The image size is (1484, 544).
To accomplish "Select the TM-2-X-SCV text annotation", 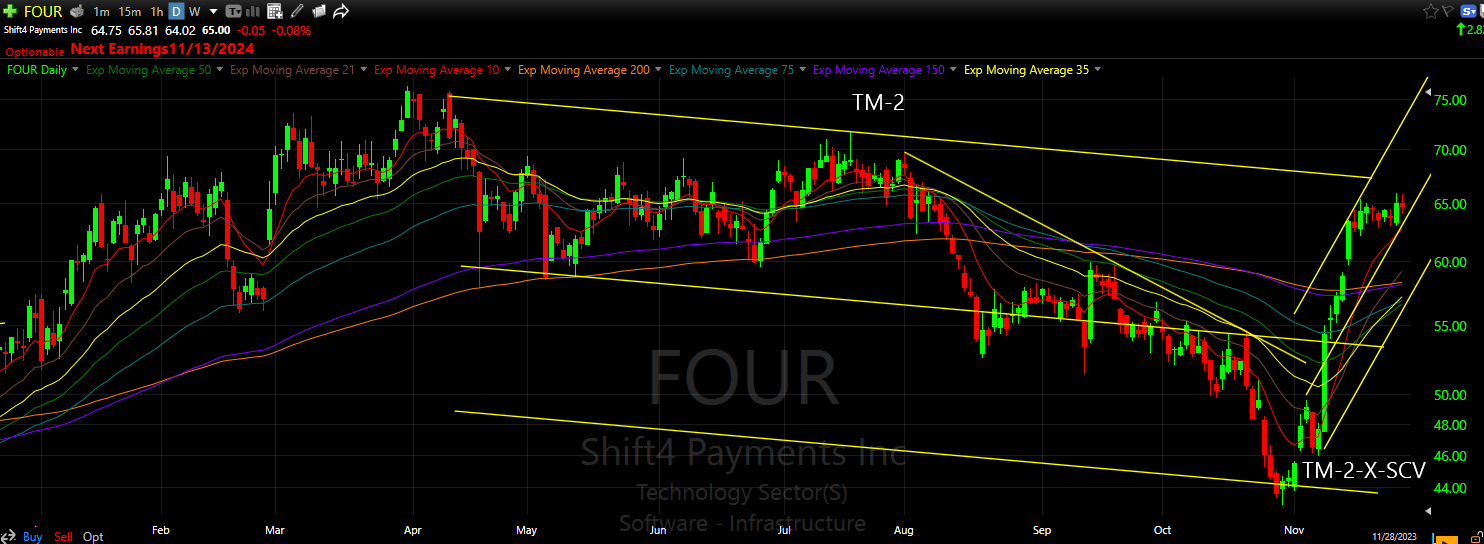I will click(1364, 470).
